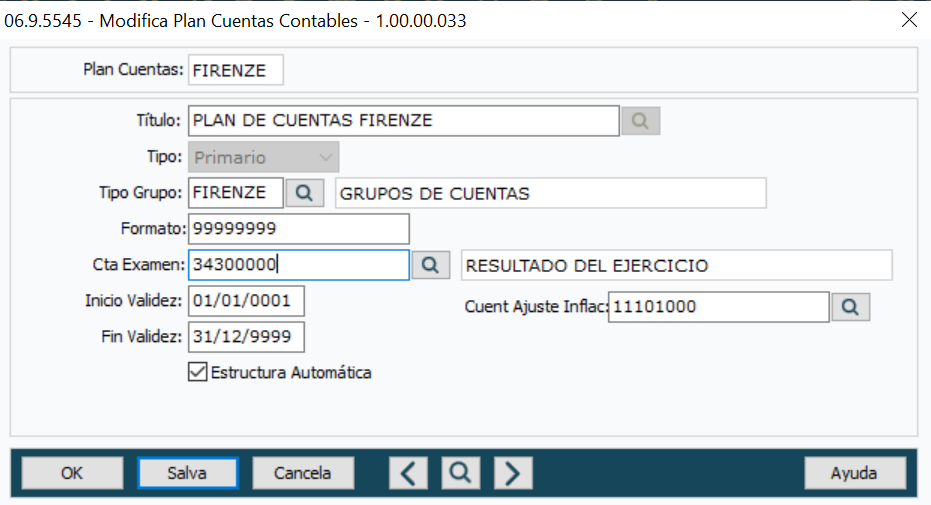Open the Tipo dropdown showing Primario

[264, 157]
